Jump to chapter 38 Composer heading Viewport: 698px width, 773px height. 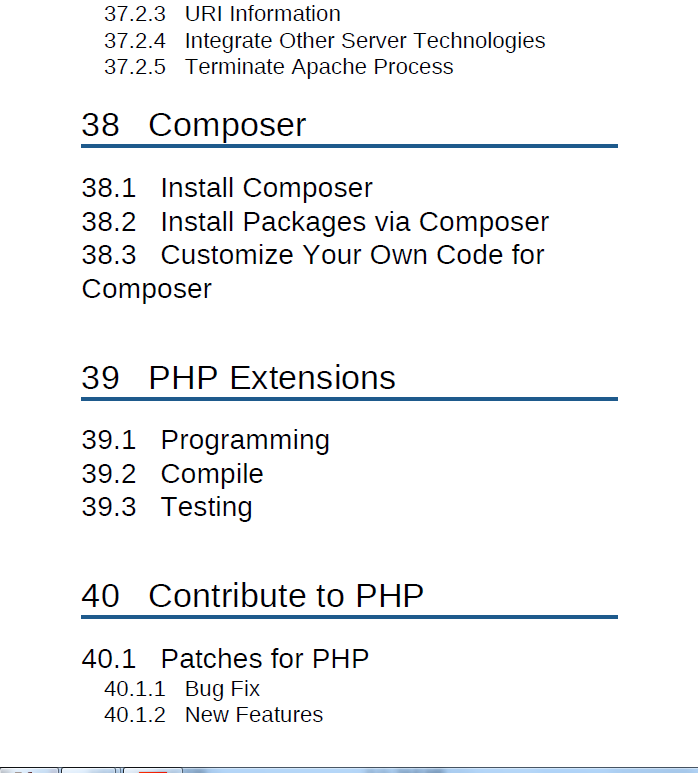pyautogui.click(x=194, y=125)
